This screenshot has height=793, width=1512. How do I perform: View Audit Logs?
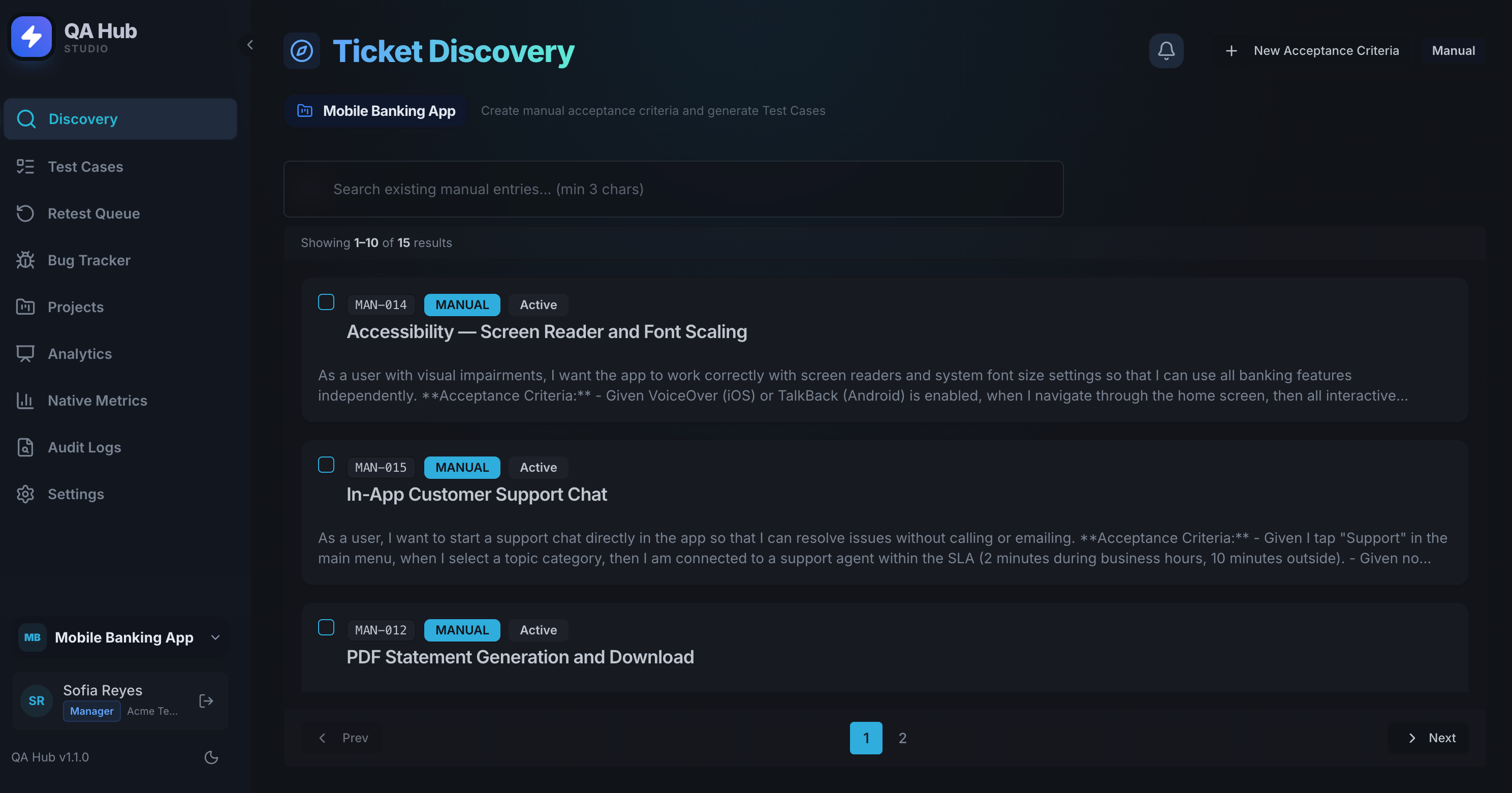(x=120, y=447)
